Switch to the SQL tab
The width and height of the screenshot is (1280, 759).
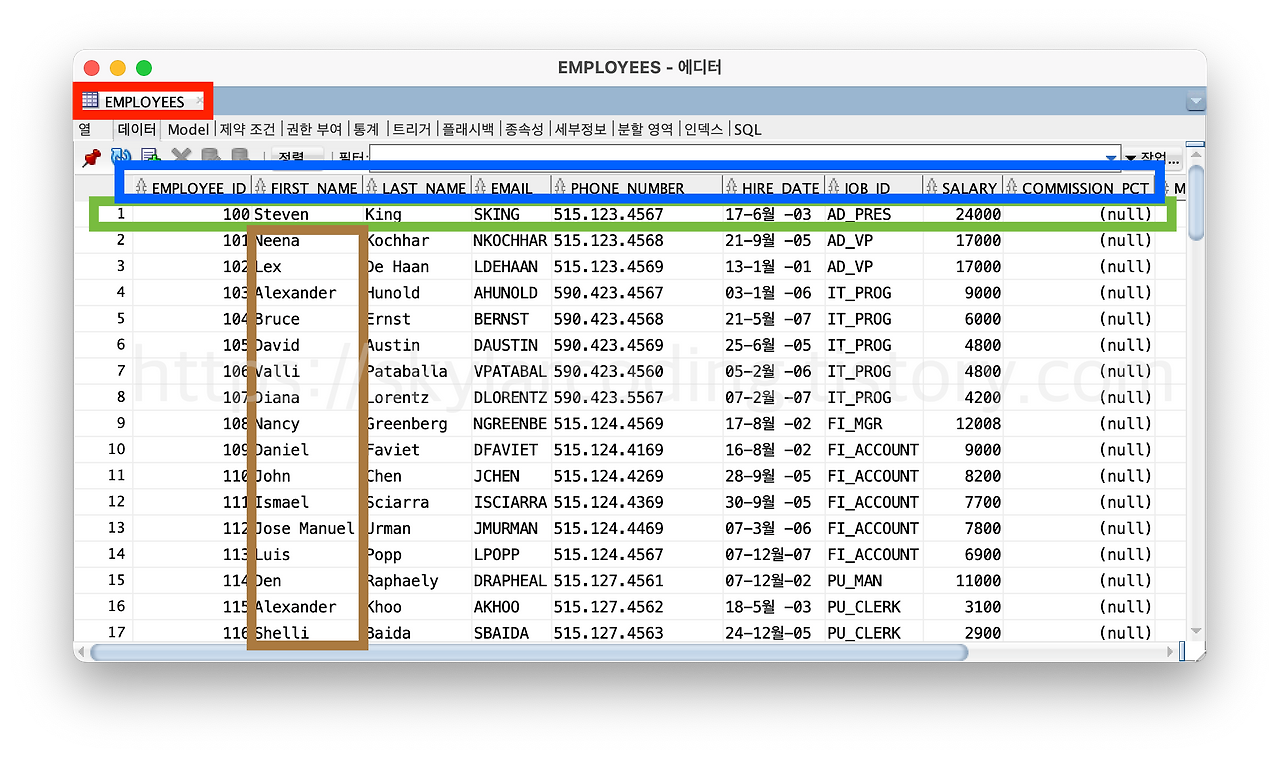747,129
